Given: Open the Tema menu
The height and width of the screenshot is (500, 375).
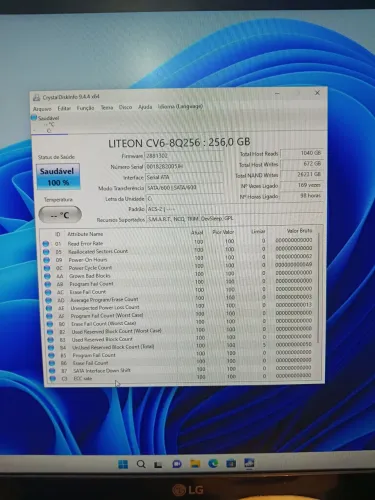Looking at the screenshot, I should click(x=107, y=107).
